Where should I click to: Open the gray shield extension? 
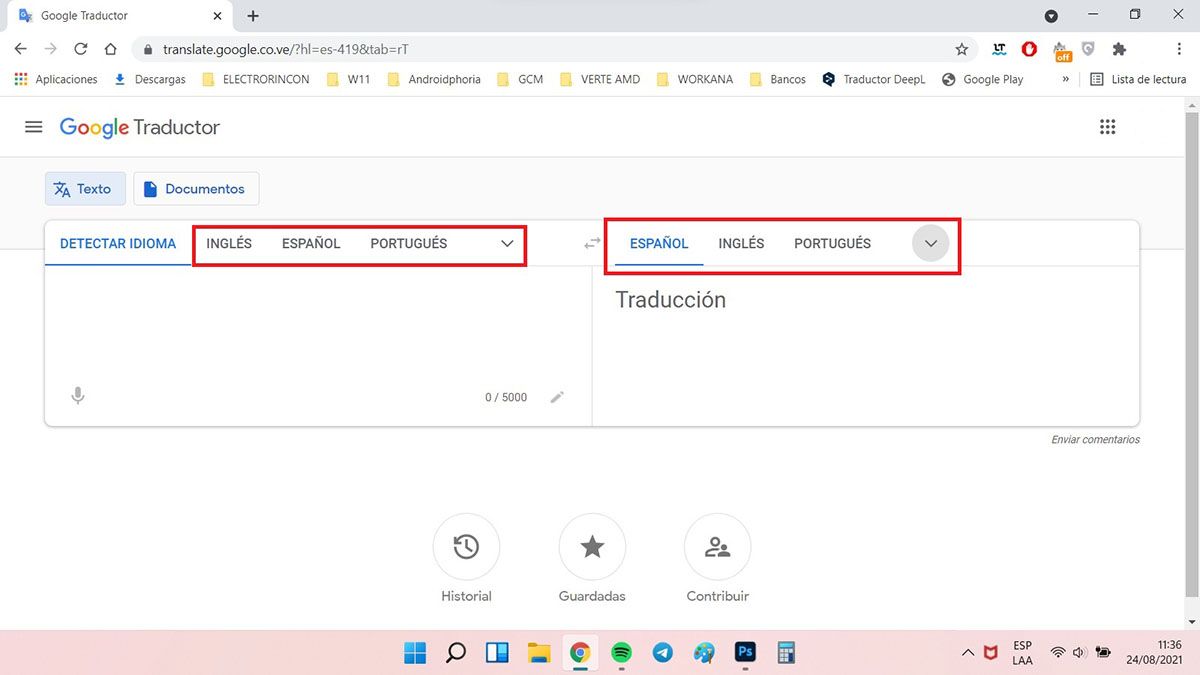[1089, 49]
